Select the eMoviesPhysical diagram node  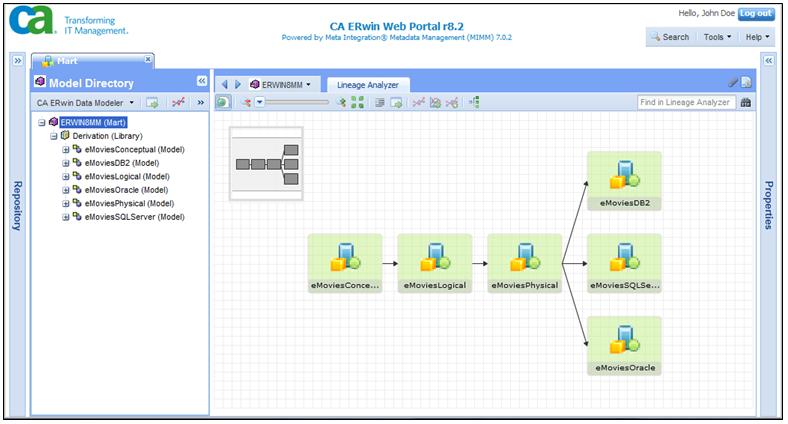point(525,263)
